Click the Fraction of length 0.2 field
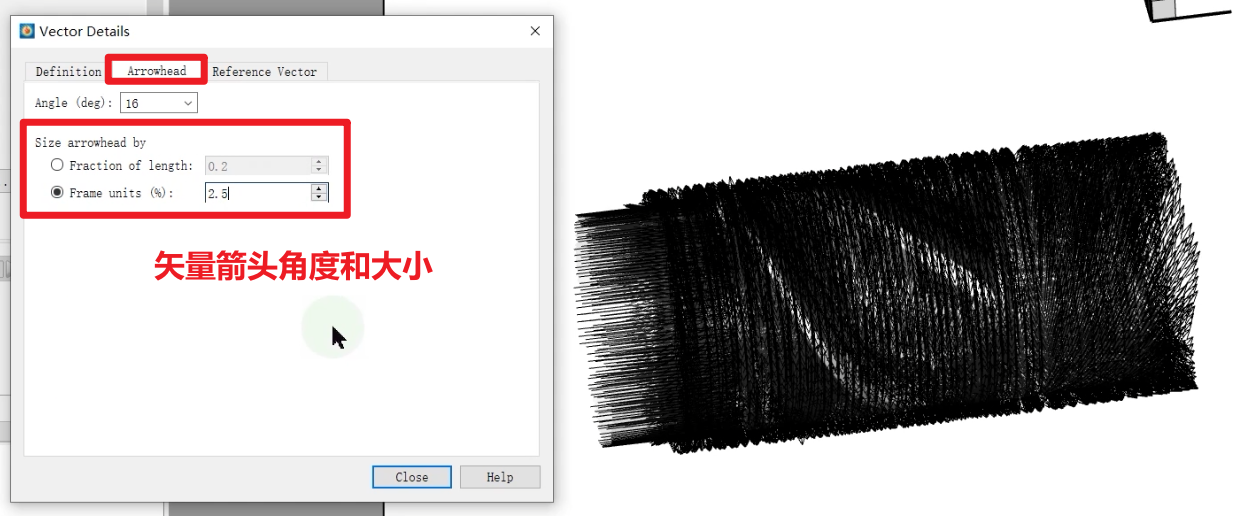This screenshot has height=516, width=1233. tap(258, 166)
